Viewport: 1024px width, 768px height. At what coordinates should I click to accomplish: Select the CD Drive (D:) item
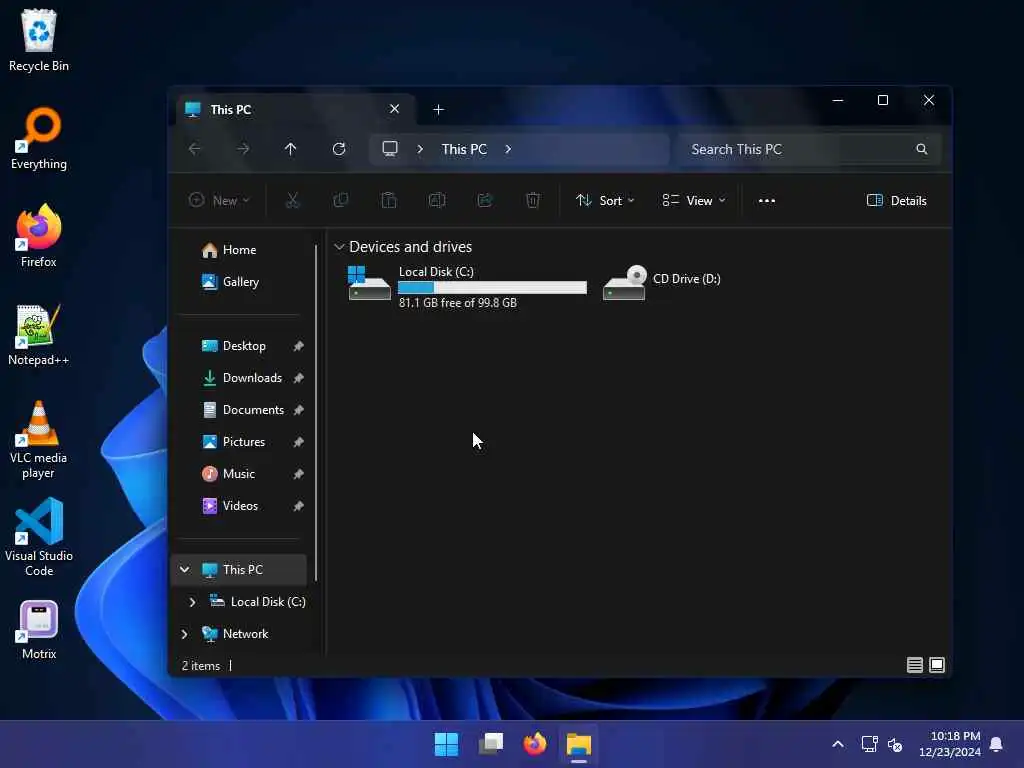pos(662,283)
